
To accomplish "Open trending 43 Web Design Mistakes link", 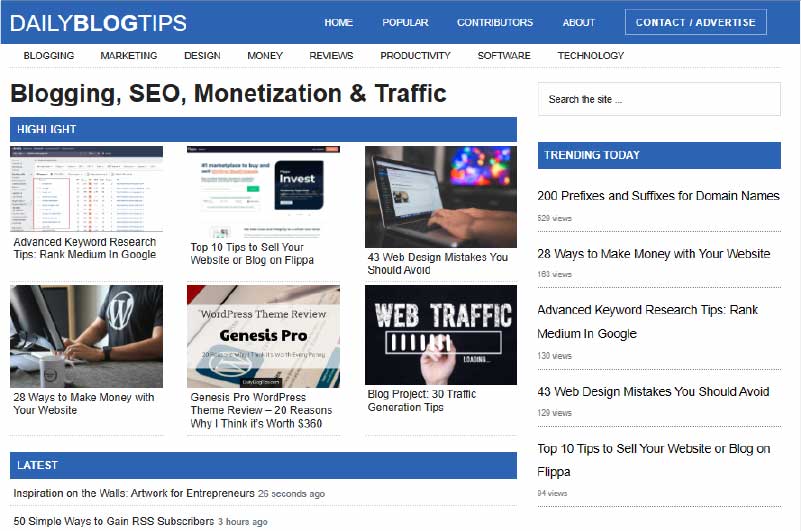I will click(653, 391).
